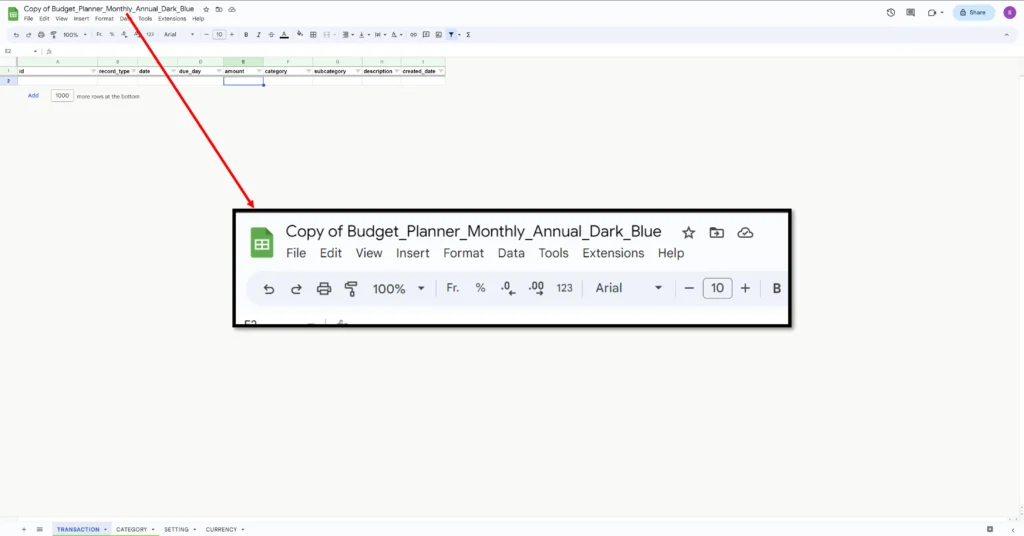Screen dimensions: 1024x536
Task: Toggle bold formatting
Action: (x=246, y=34)
